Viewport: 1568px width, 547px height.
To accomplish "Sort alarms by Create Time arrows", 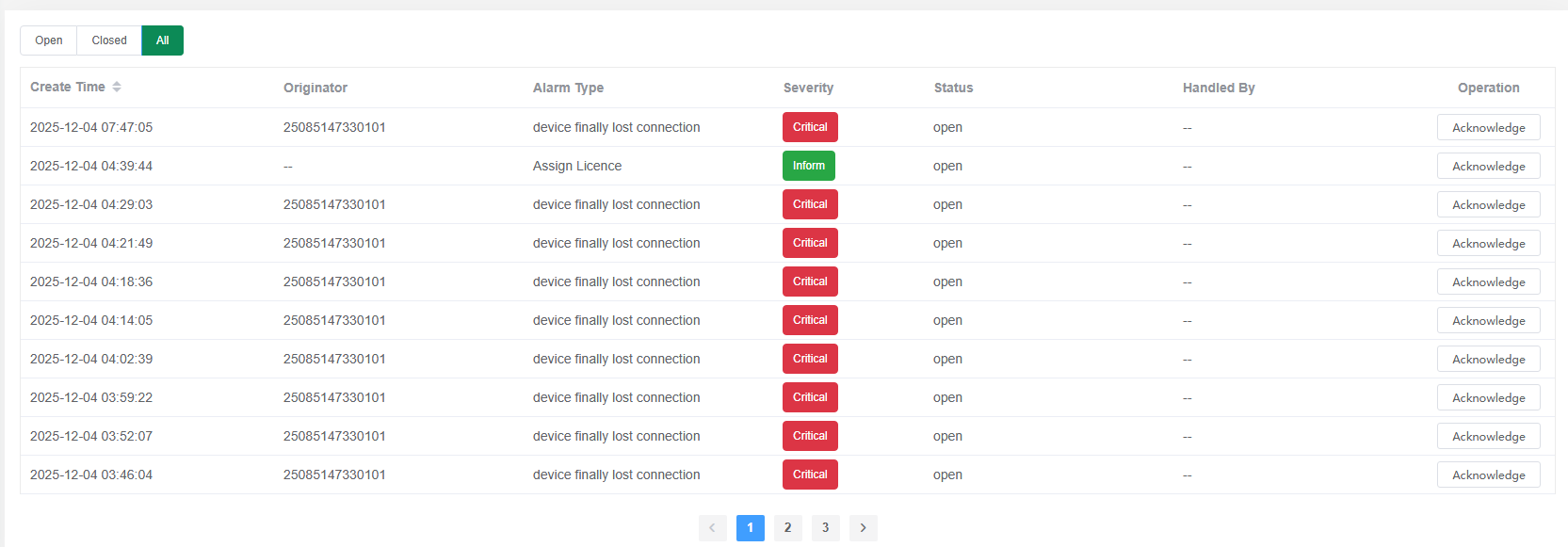I will point(117,87).
